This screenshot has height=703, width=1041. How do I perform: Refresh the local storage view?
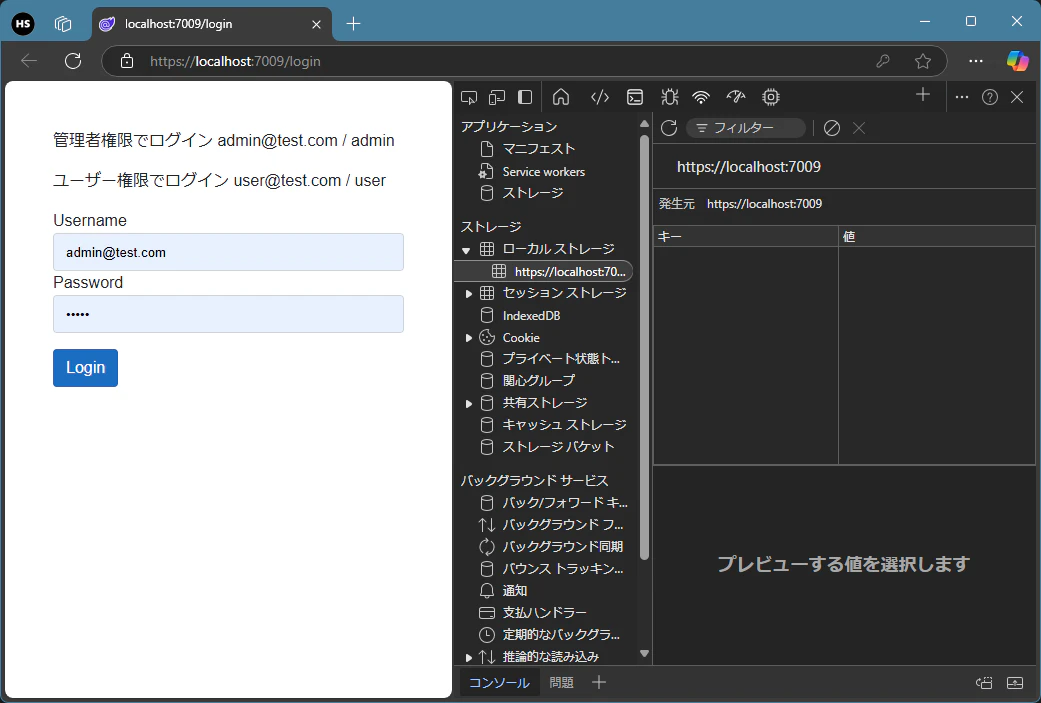669,128
